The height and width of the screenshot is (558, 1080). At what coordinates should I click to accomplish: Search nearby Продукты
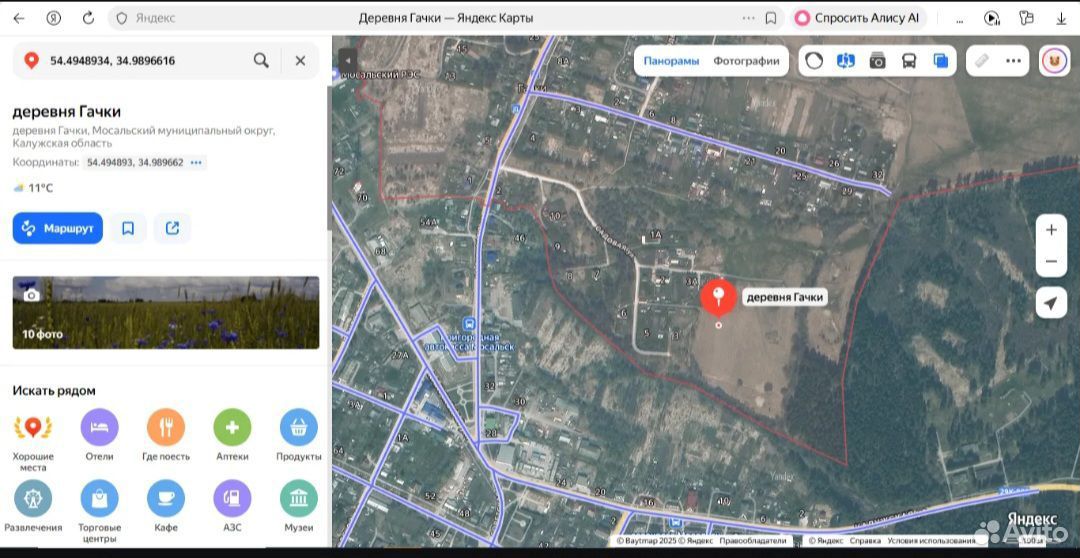pyautogui.click(x=299, y=435)
